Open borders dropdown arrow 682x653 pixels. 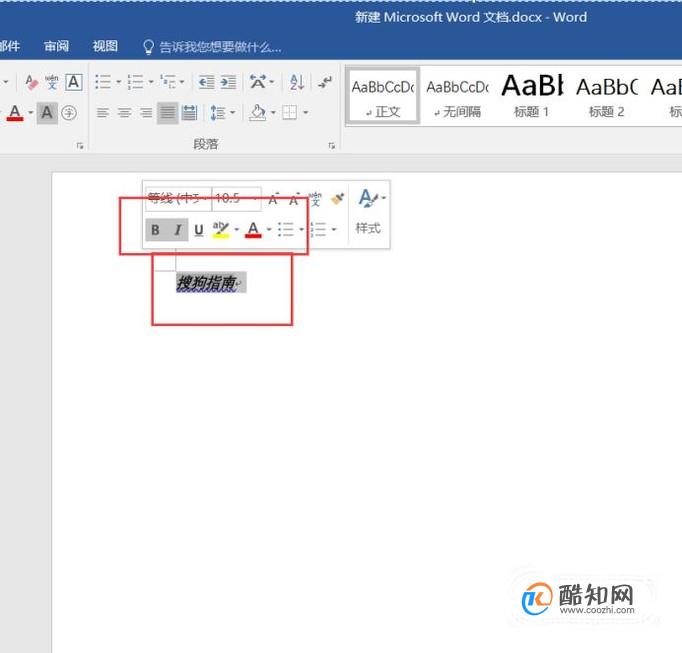(305, 113)
